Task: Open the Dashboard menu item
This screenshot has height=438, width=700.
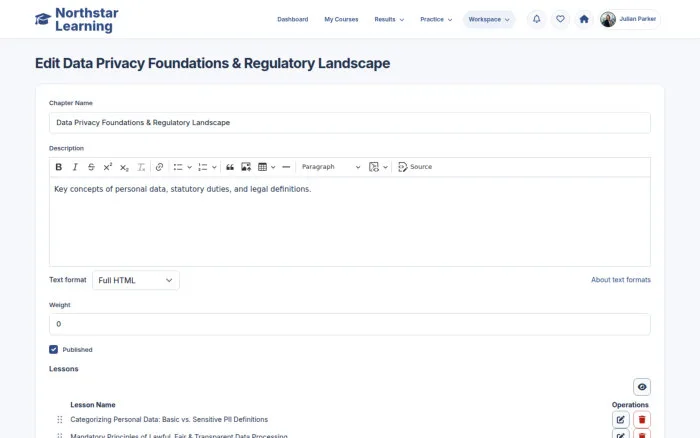Action: click(292, 20)
